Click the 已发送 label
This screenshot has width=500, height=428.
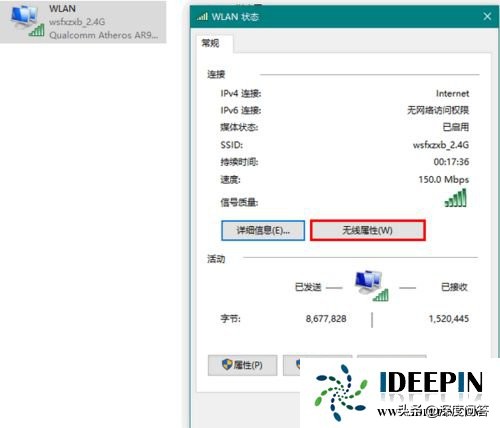pyautogui.click(x=308, y=287)
